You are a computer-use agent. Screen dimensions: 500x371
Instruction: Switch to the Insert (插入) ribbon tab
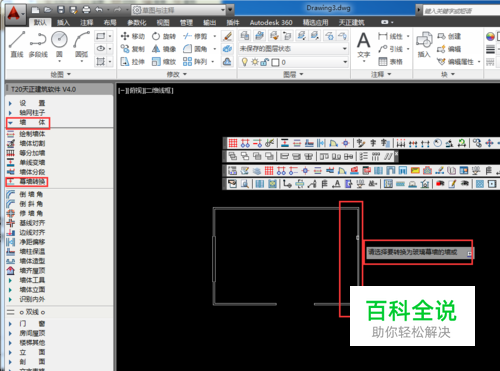pyautogui.click(x=63, y=22)
